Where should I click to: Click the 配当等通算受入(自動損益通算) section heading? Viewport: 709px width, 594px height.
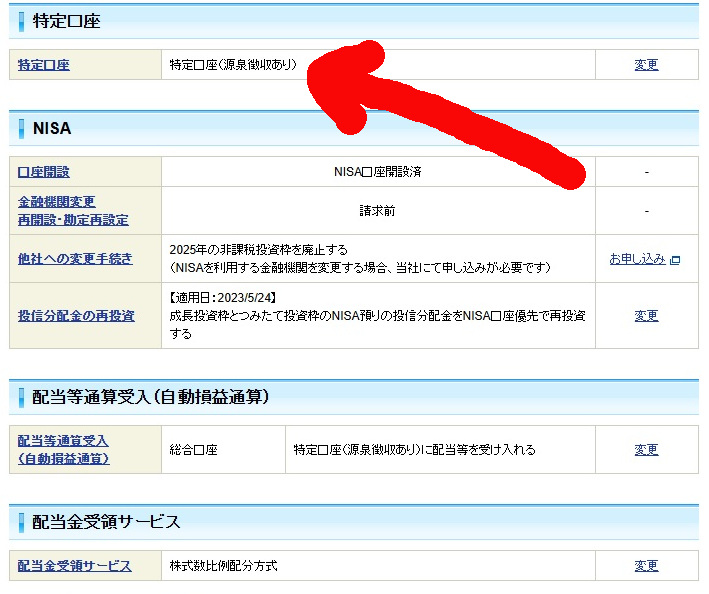click(150, 397)
